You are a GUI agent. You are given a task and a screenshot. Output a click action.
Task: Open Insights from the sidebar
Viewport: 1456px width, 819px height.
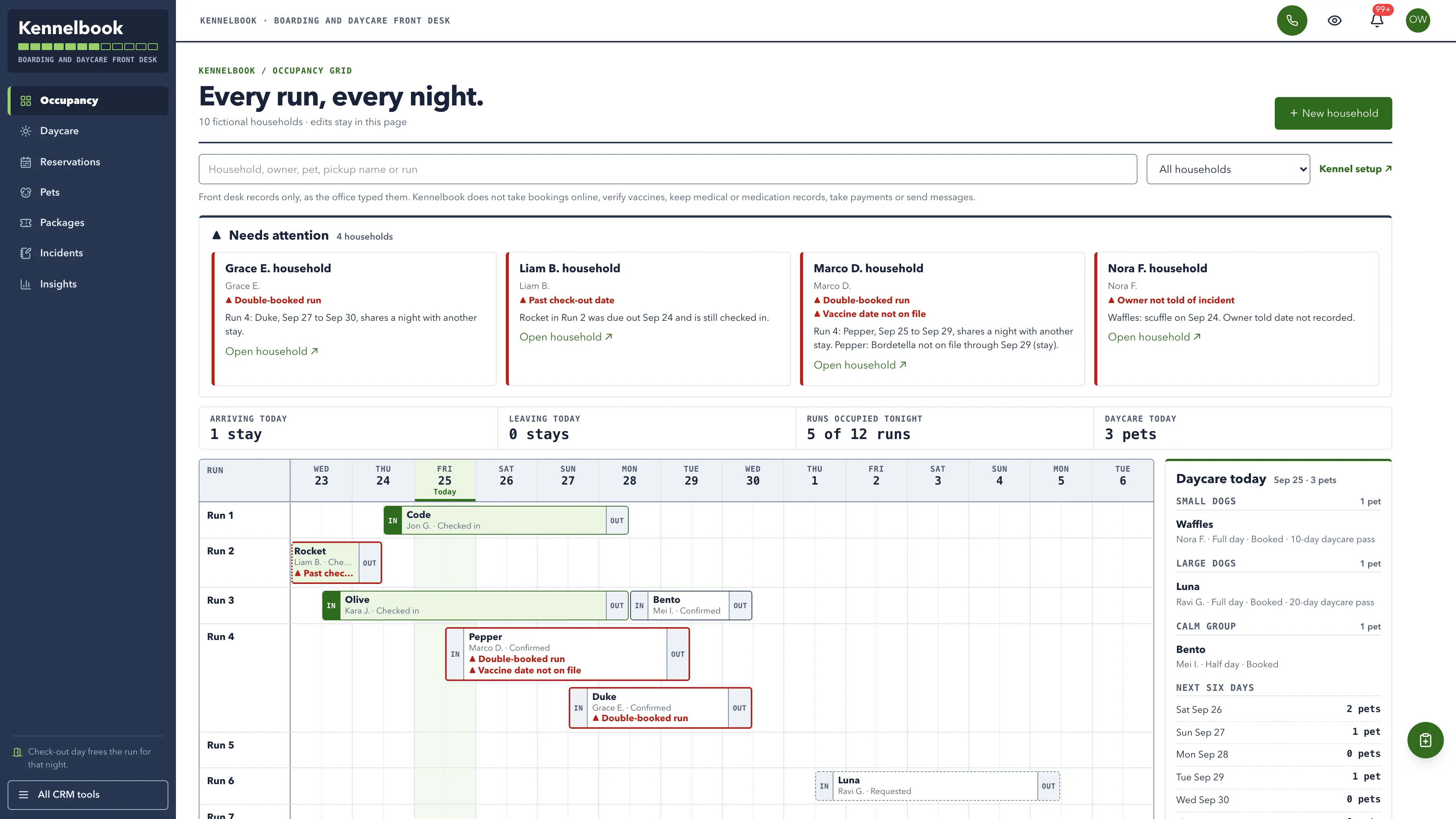point(88,284)
